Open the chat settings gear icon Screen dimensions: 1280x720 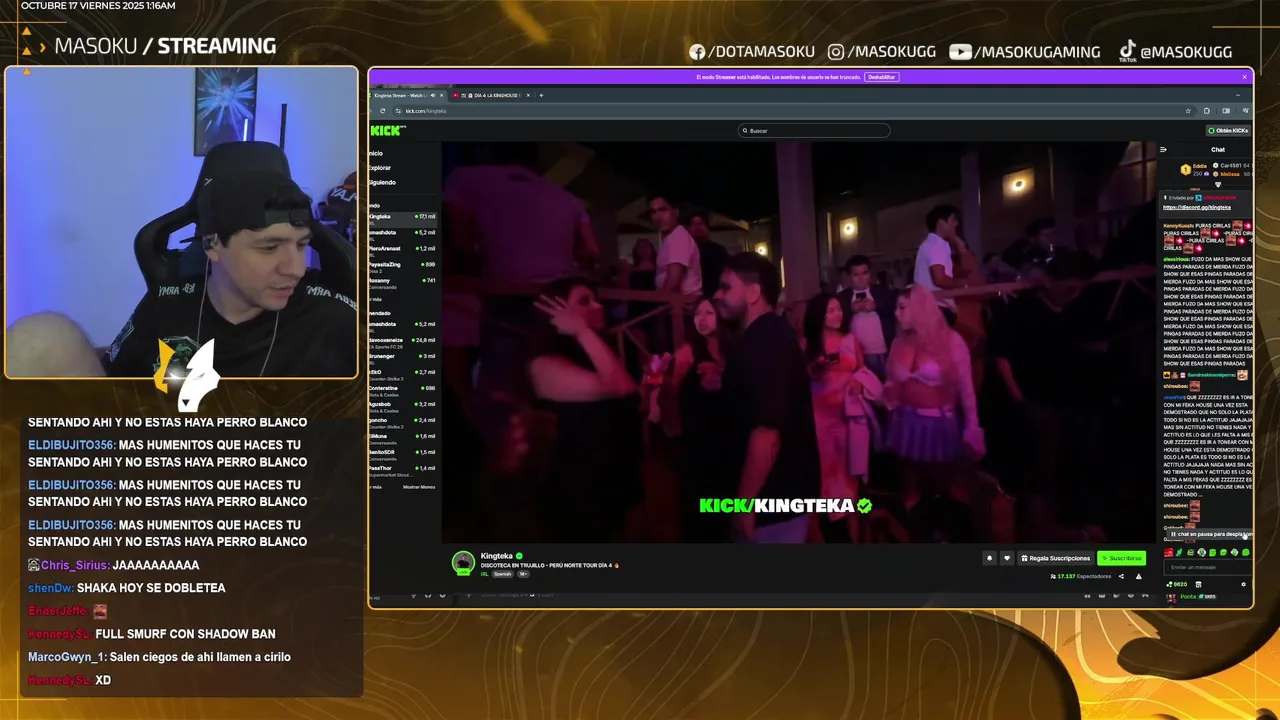[x=1243, y=584]
